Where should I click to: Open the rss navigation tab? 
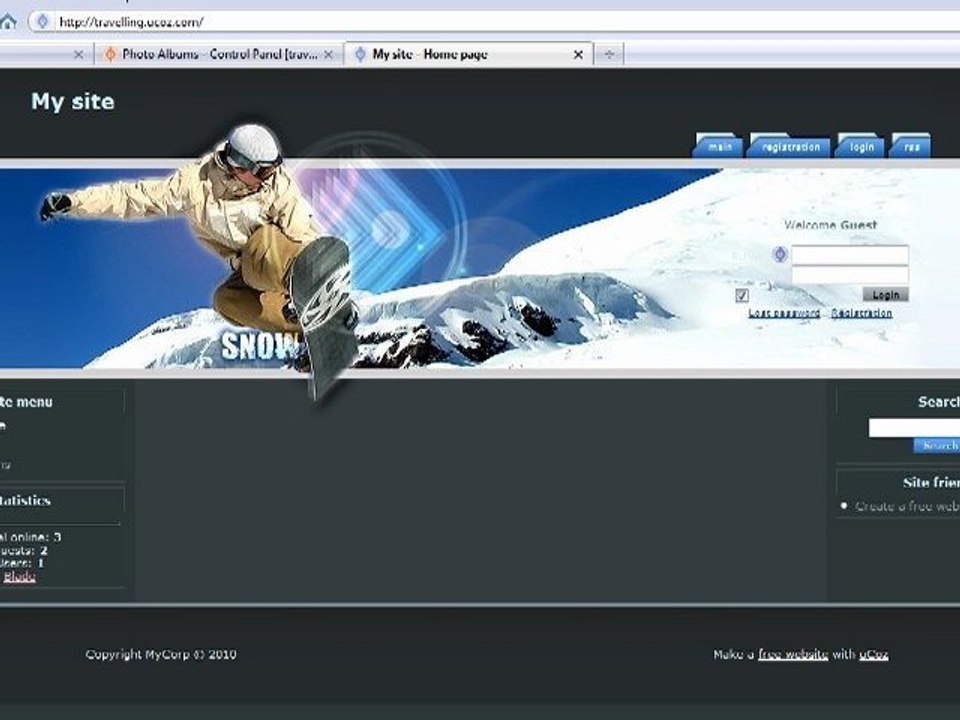click(910, 146)
